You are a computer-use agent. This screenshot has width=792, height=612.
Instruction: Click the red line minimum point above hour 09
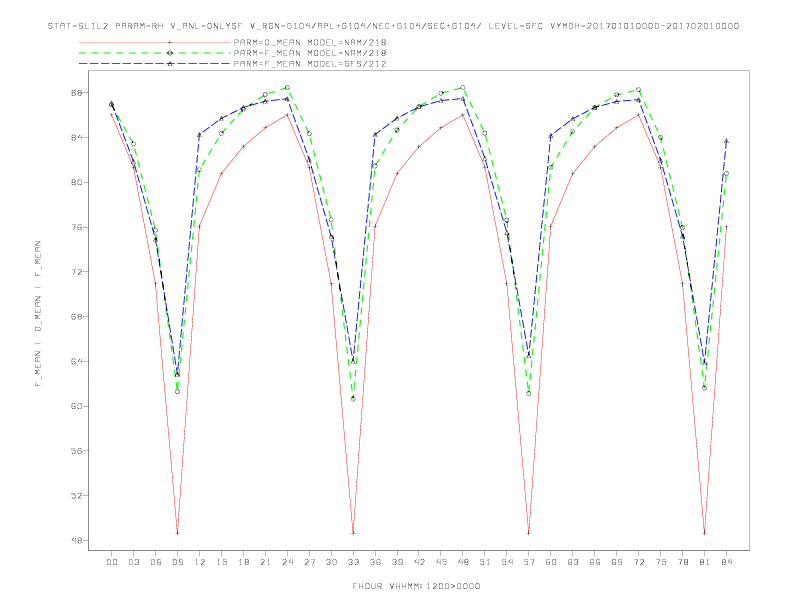pos(177,533)
